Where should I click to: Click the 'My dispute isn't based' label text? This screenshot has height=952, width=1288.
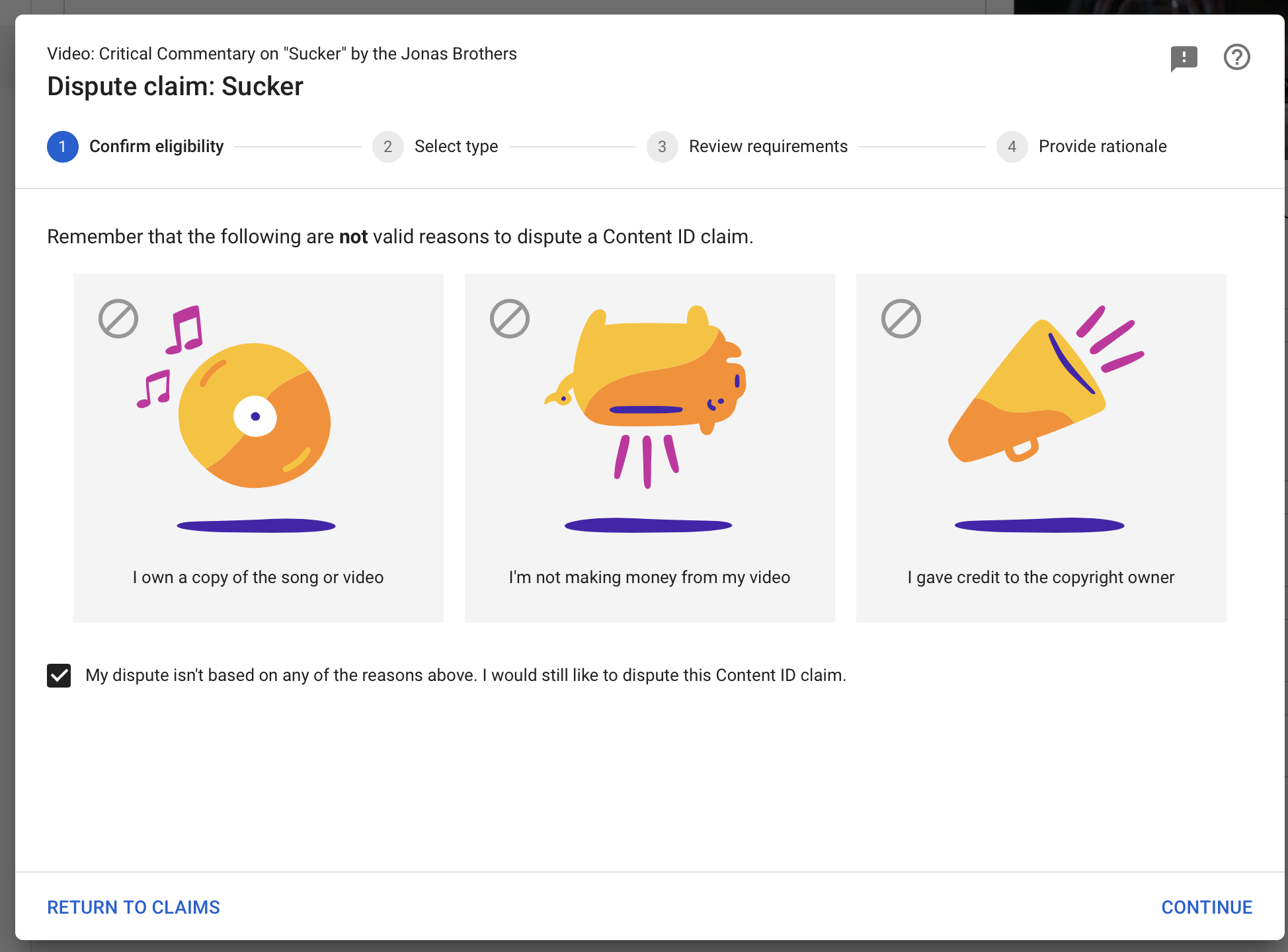pyautogui.click(x=465, y=675)
